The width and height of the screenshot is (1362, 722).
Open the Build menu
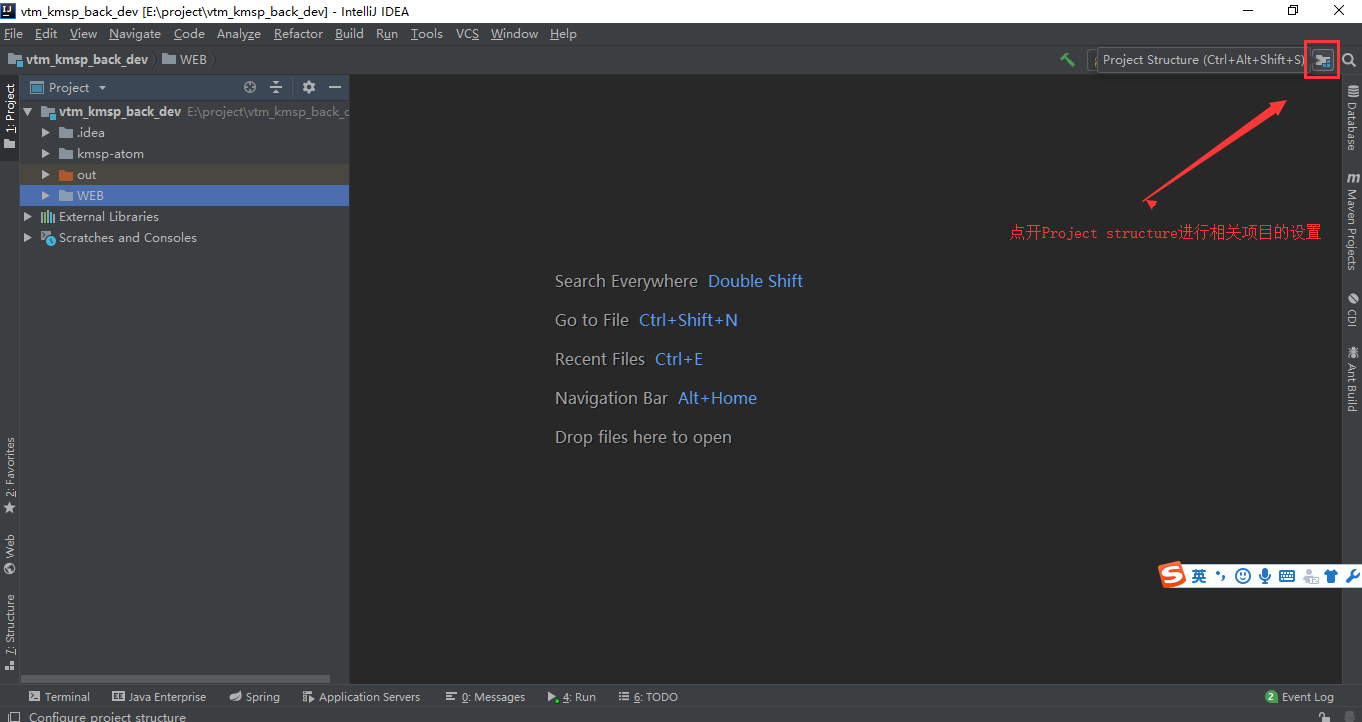coord(349,34)
